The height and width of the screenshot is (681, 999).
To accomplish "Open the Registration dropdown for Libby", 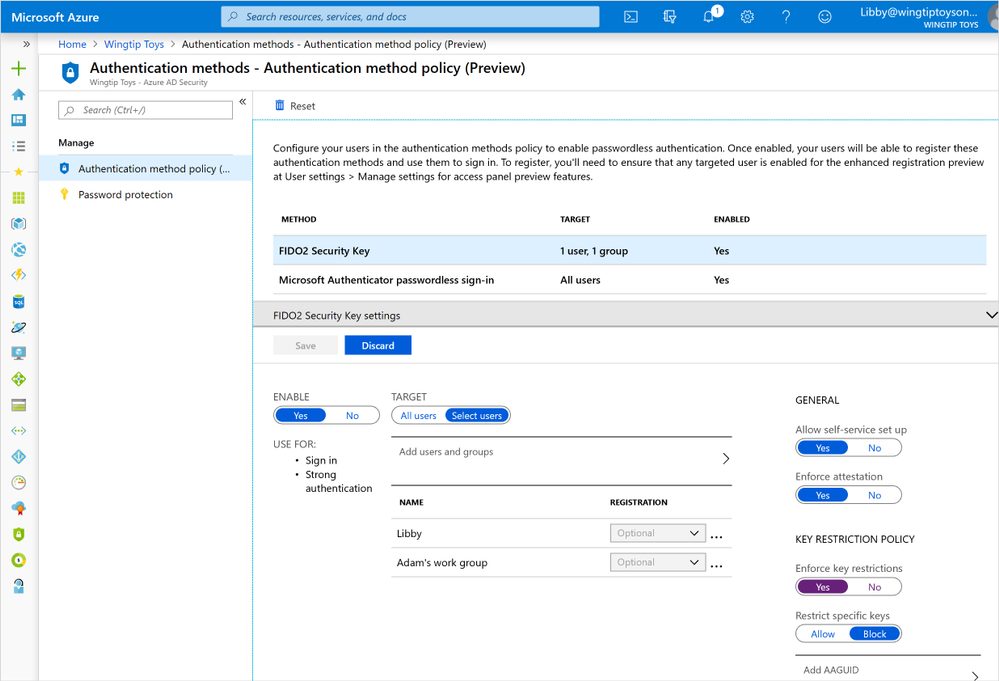I will [657, 532].
